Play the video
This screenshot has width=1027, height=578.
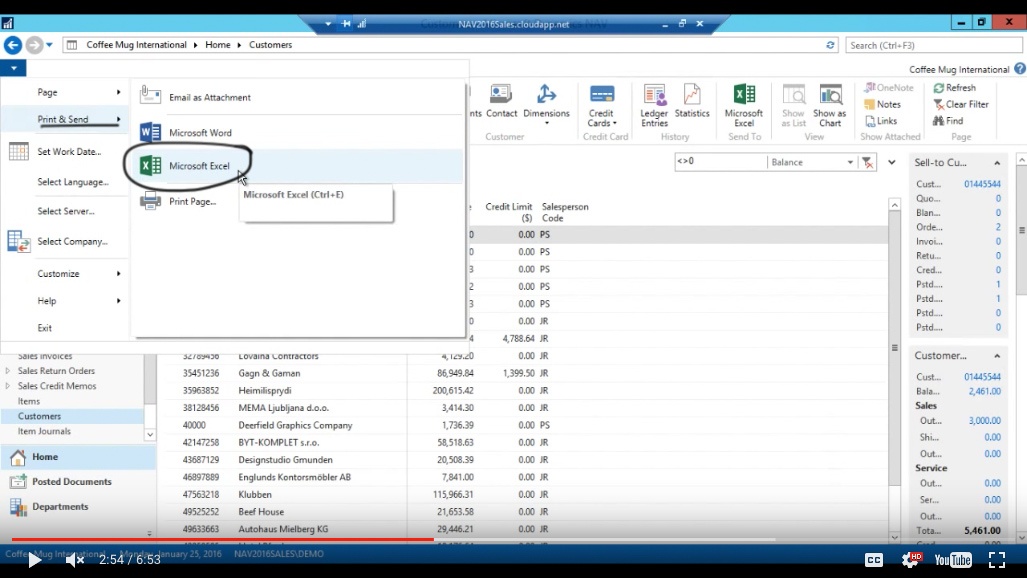pyautogui.click(x=35, y=560)
